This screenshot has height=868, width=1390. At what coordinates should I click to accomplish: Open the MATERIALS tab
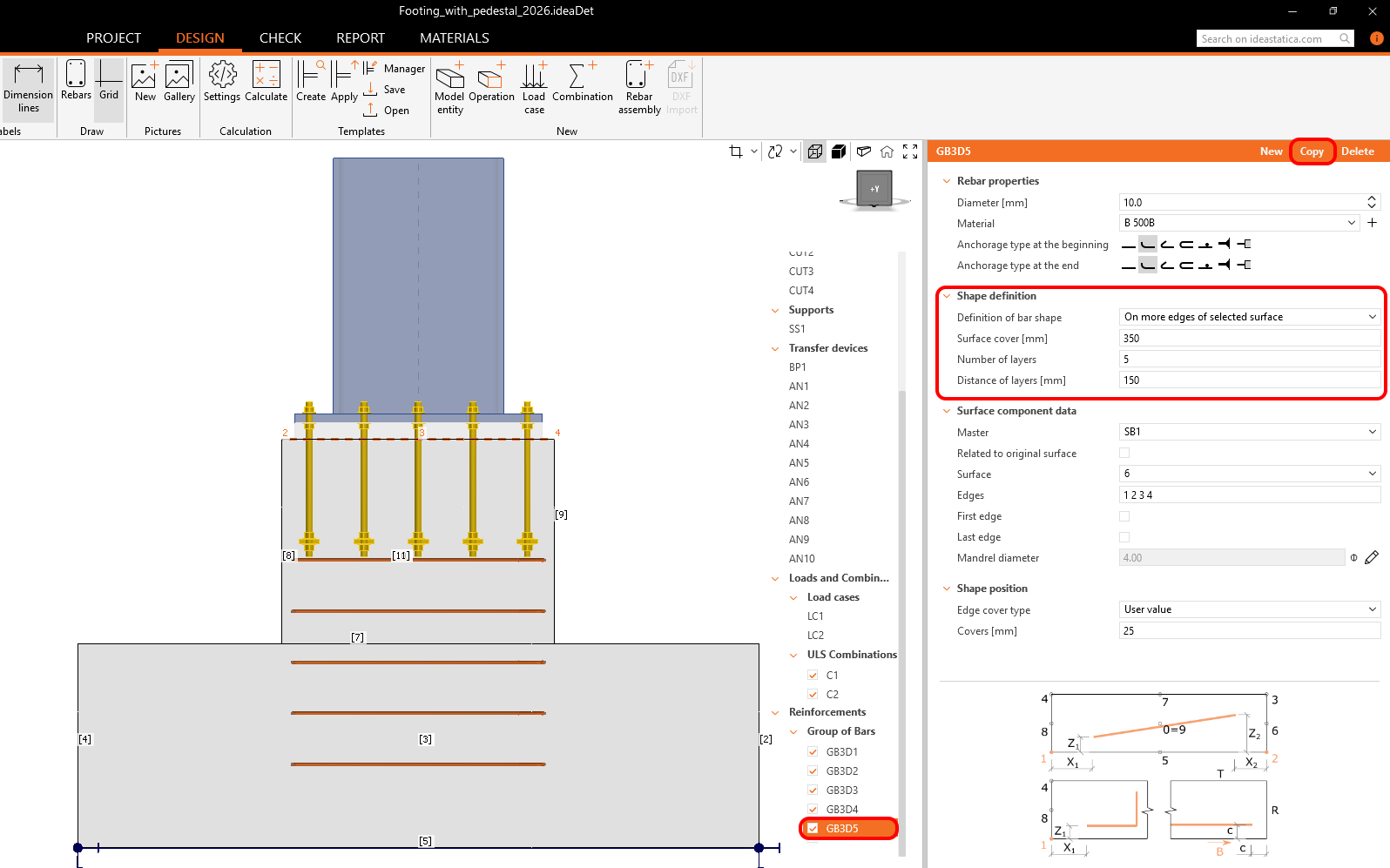[x=454, y=38]
